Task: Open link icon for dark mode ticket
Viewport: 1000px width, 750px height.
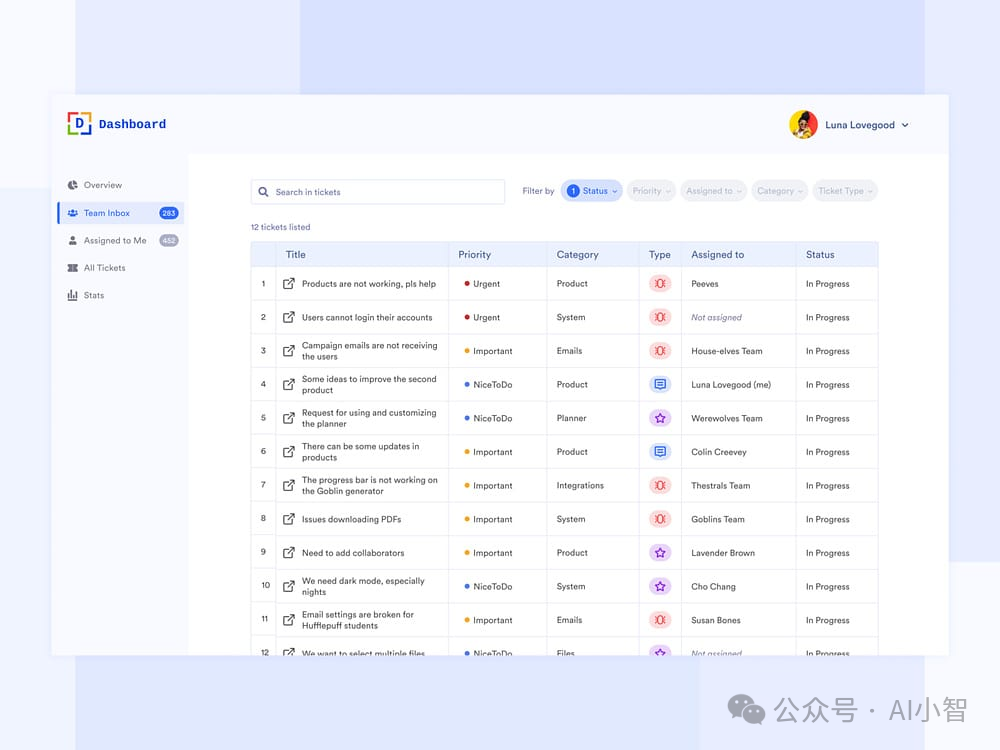Action: coord(289,586)
